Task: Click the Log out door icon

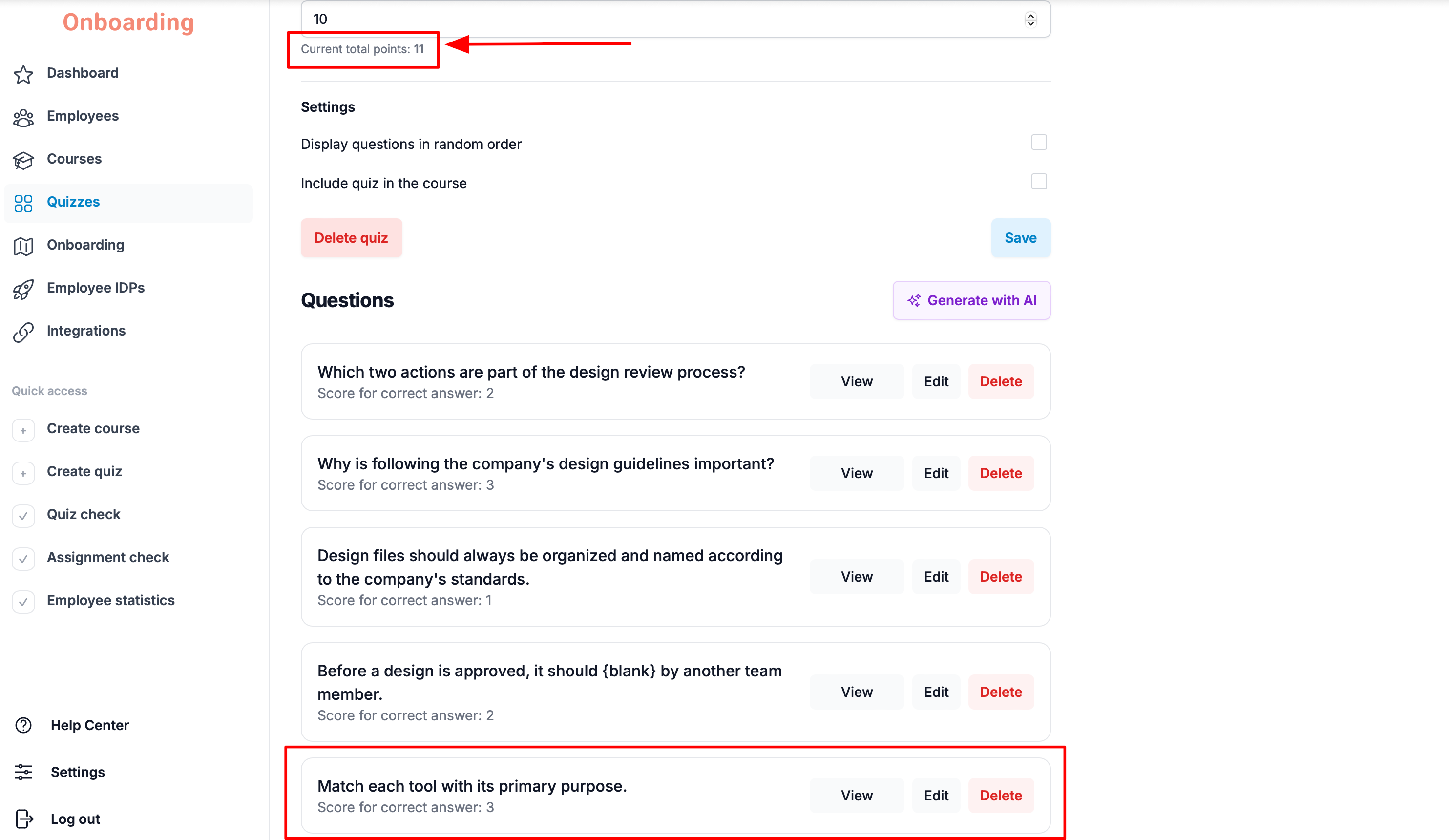Action: (23, 819)
